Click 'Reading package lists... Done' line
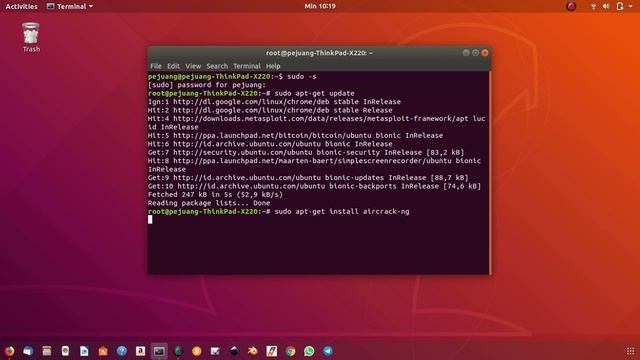Viewport: 640px width, 360px height. [x=209, y=203]
